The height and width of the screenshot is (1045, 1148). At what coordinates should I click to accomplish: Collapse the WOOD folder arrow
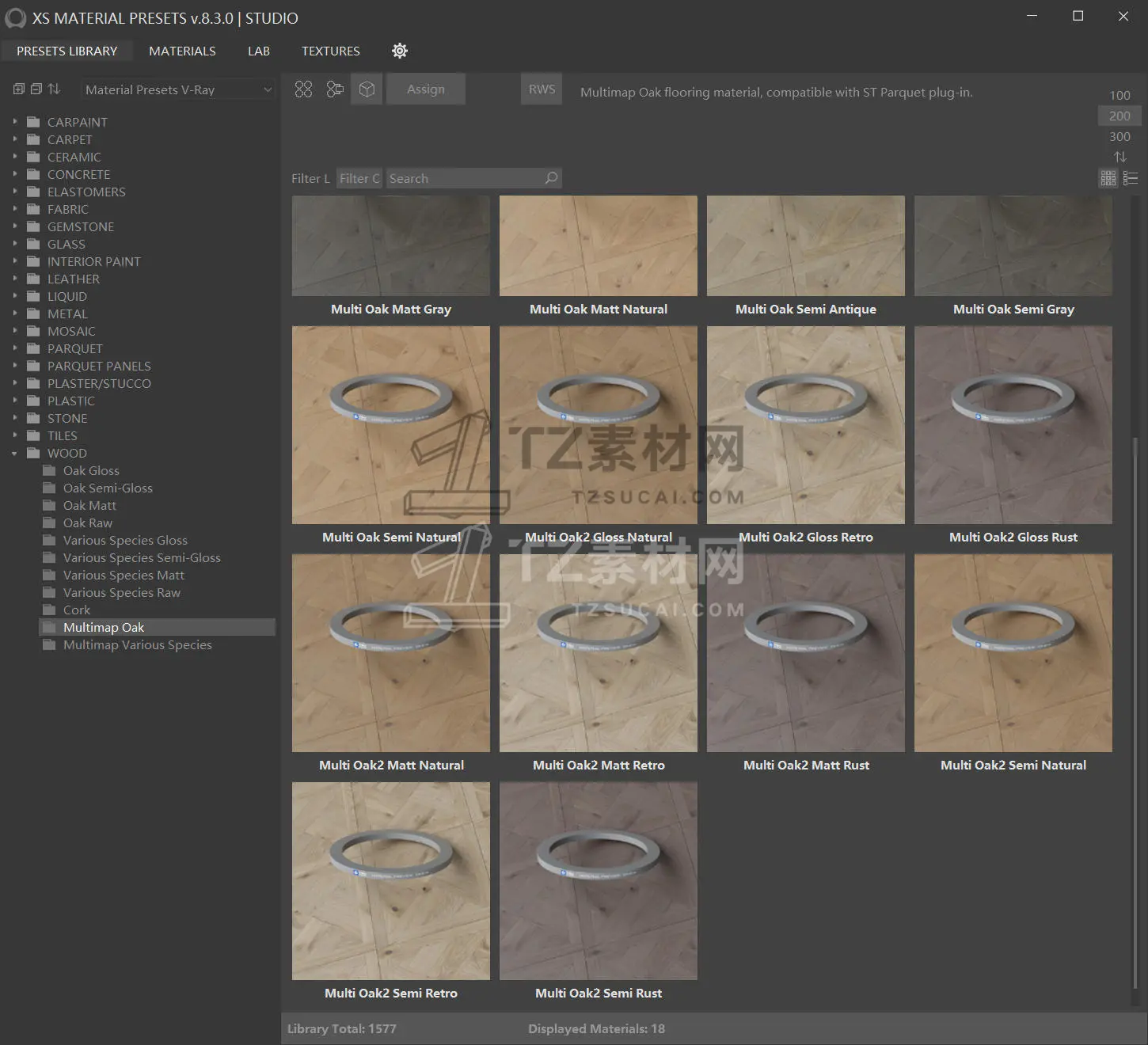pos(14,454)
